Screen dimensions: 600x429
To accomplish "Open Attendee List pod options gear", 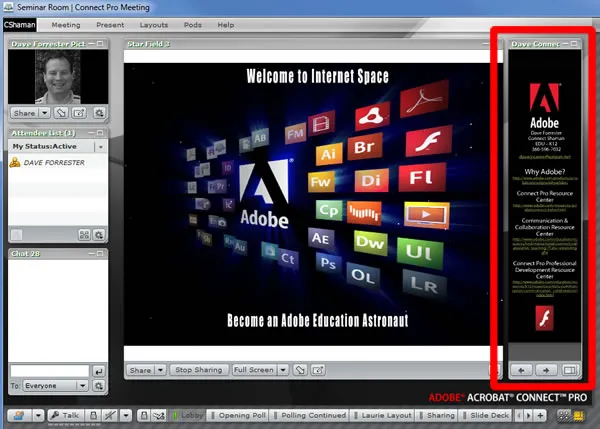I will coord(99,235).
